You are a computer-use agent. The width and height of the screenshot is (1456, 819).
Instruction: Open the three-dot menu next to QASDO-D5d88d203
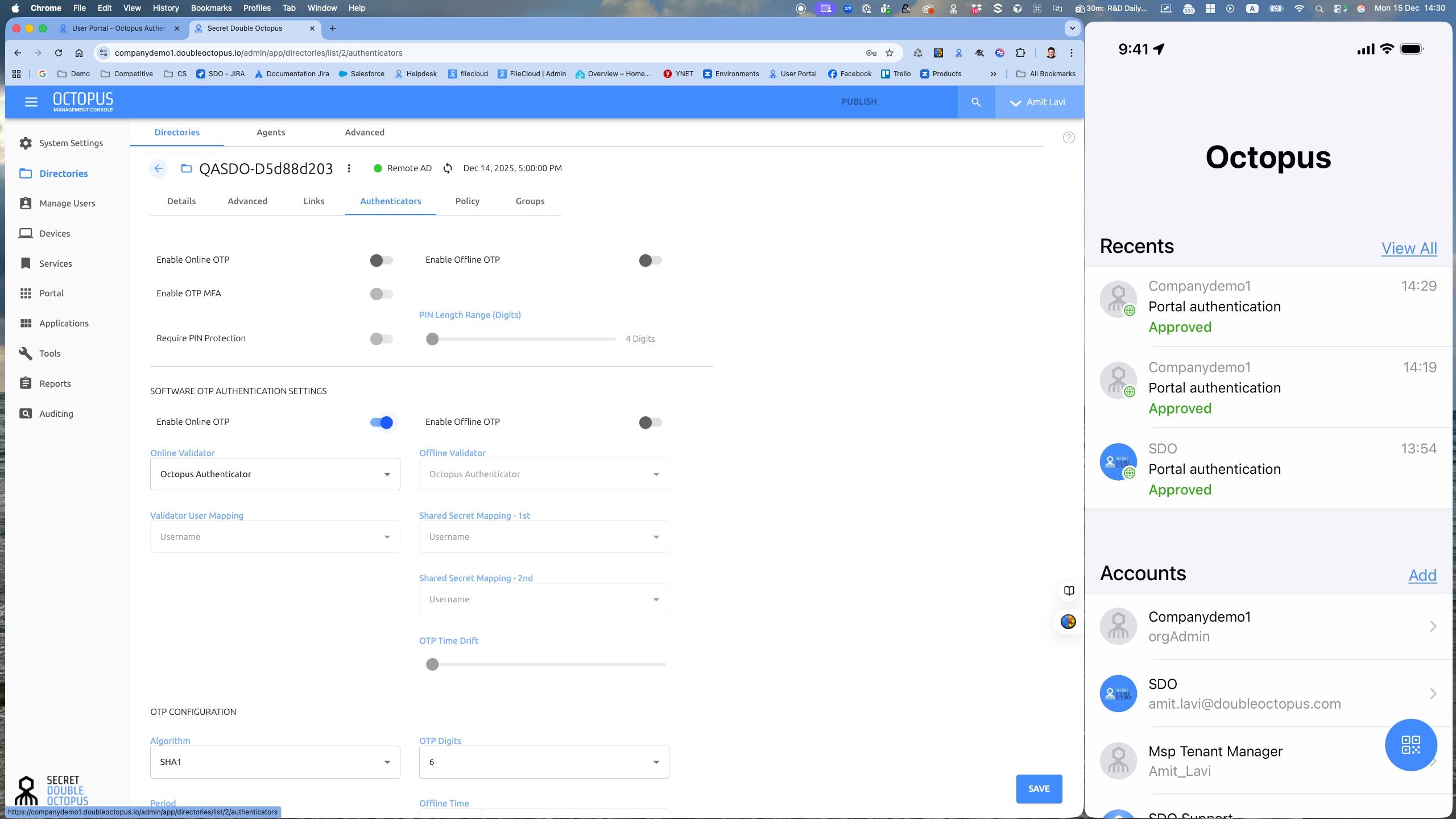coord(349,168)
